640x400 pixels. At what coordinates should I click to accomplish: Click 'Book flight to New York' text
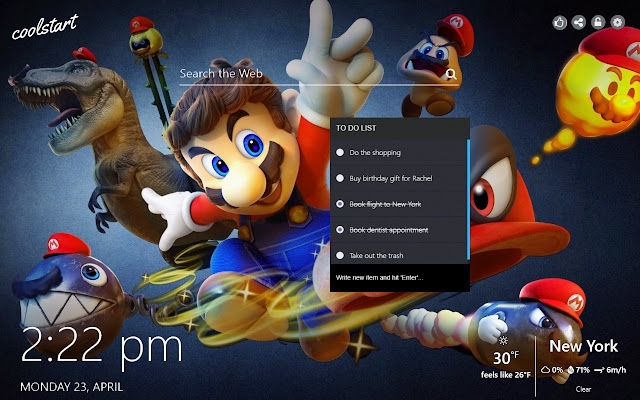point(385,204)
